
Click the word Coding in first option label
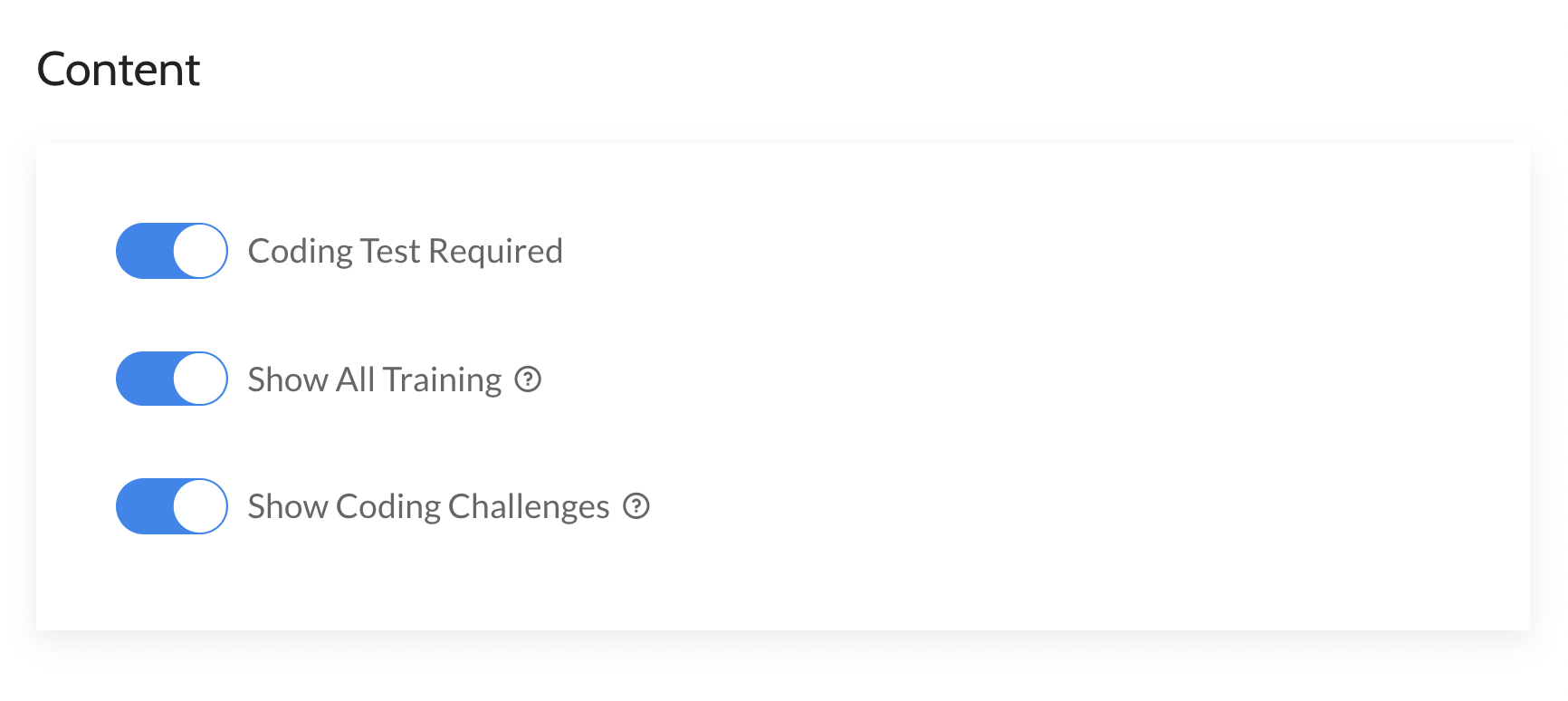(301, 251)
